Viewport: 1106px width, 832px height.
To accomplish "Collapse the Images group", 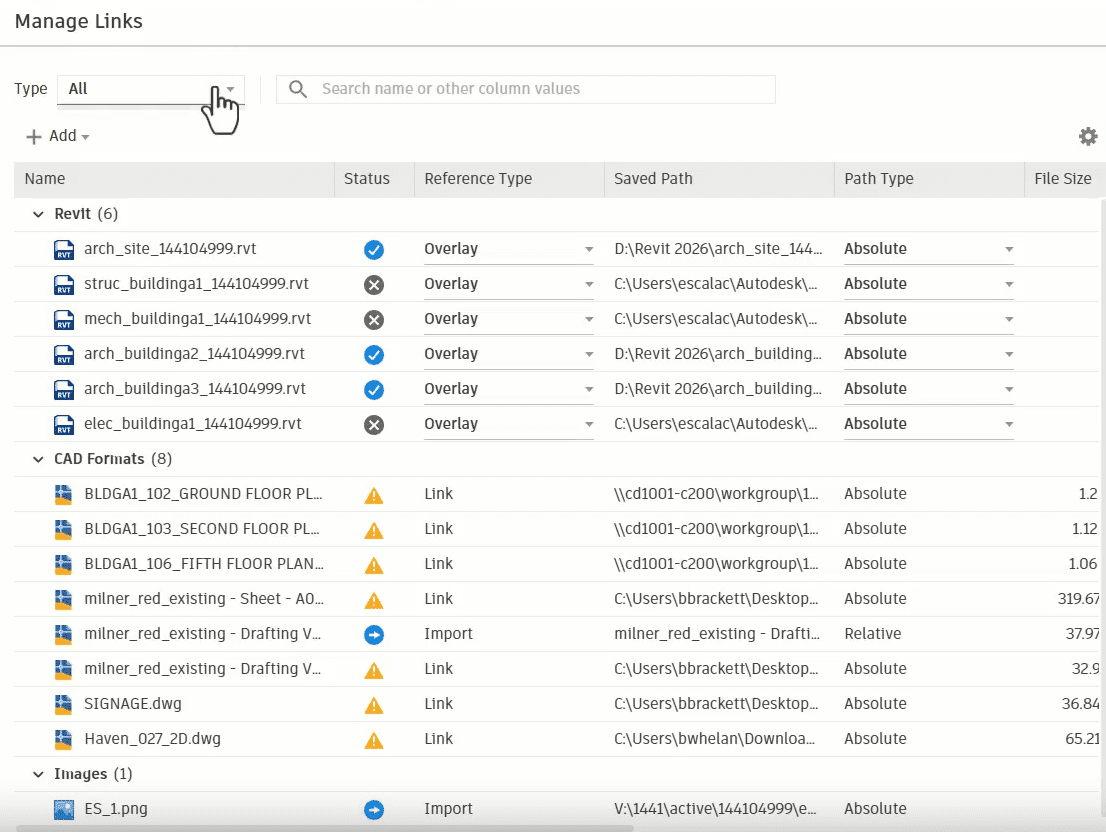I will coord(39,774).
